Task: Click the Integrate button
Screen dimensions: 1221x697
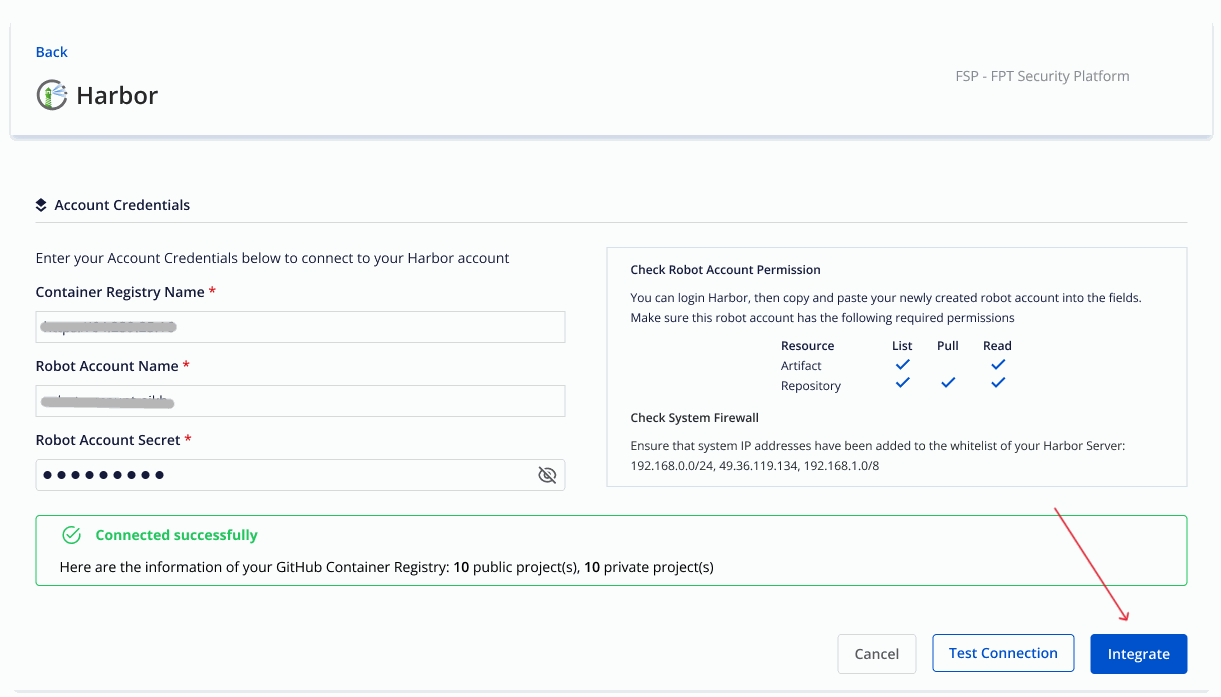Action: pos(1138,653)
